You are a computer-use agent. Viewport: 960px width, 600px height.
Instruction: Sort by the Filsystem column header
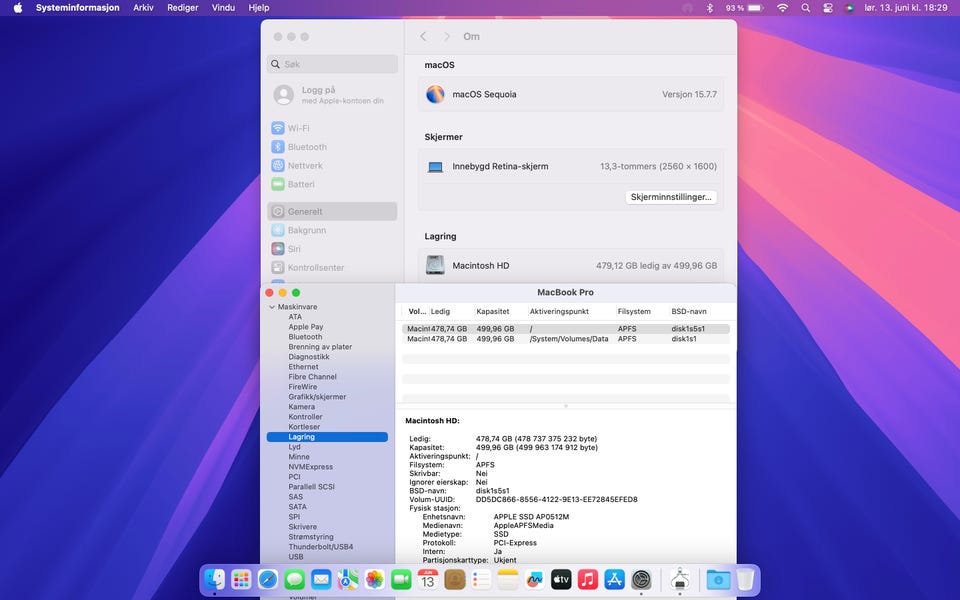(634, 312)
